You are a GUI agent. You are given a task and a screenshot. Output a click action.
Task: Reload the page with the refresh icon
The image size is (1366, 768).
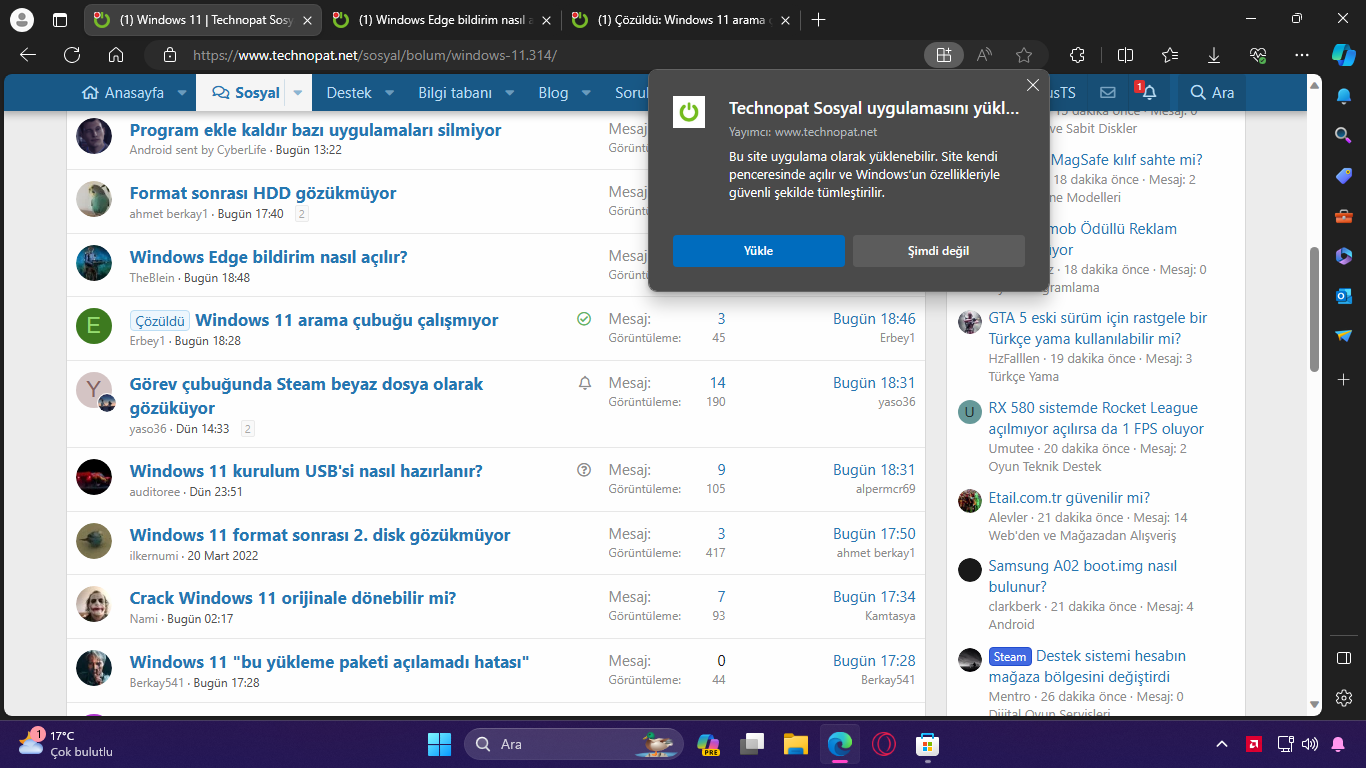[x=72, y=55]
